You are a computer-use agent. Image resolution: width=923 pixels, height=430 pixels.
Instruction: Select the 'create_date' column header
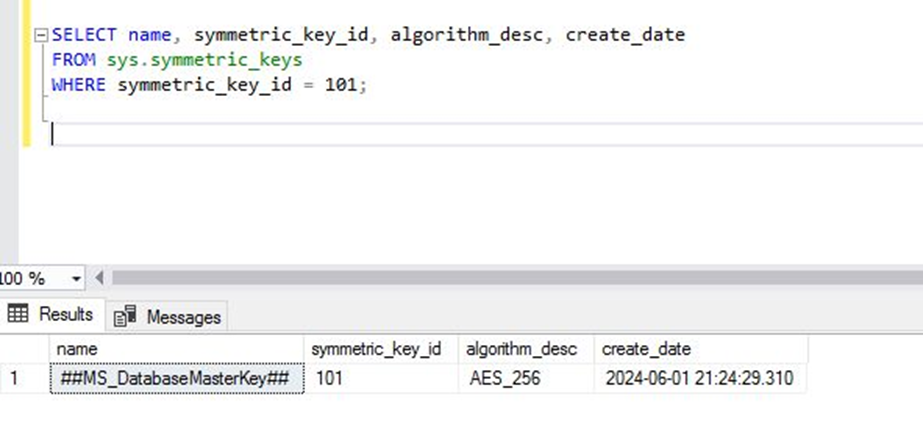coord(647,349)
